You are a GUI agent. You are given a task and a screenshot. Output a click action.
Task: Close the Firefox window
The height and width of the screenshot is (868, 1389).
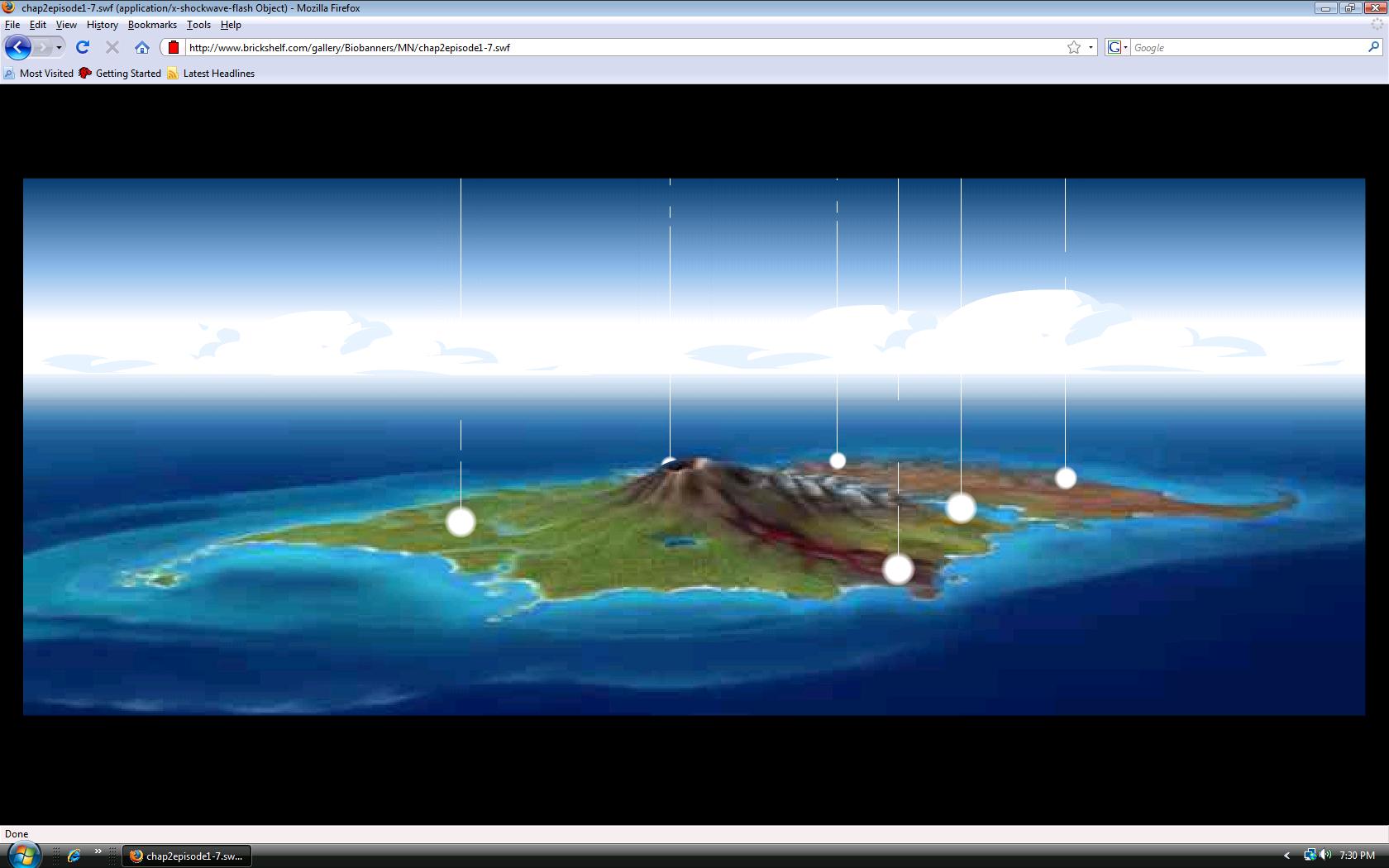point(1373,8)
